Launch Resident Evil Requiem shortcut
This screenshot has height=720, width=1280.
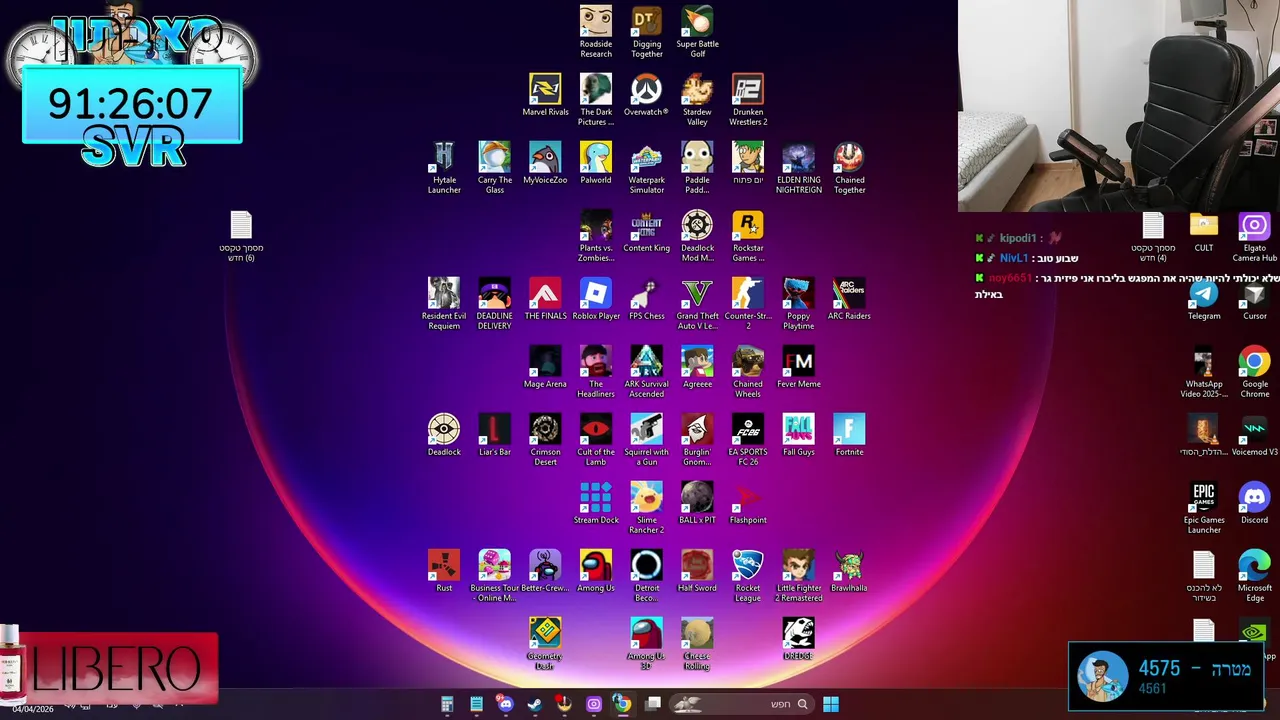(x=444, y=304)
